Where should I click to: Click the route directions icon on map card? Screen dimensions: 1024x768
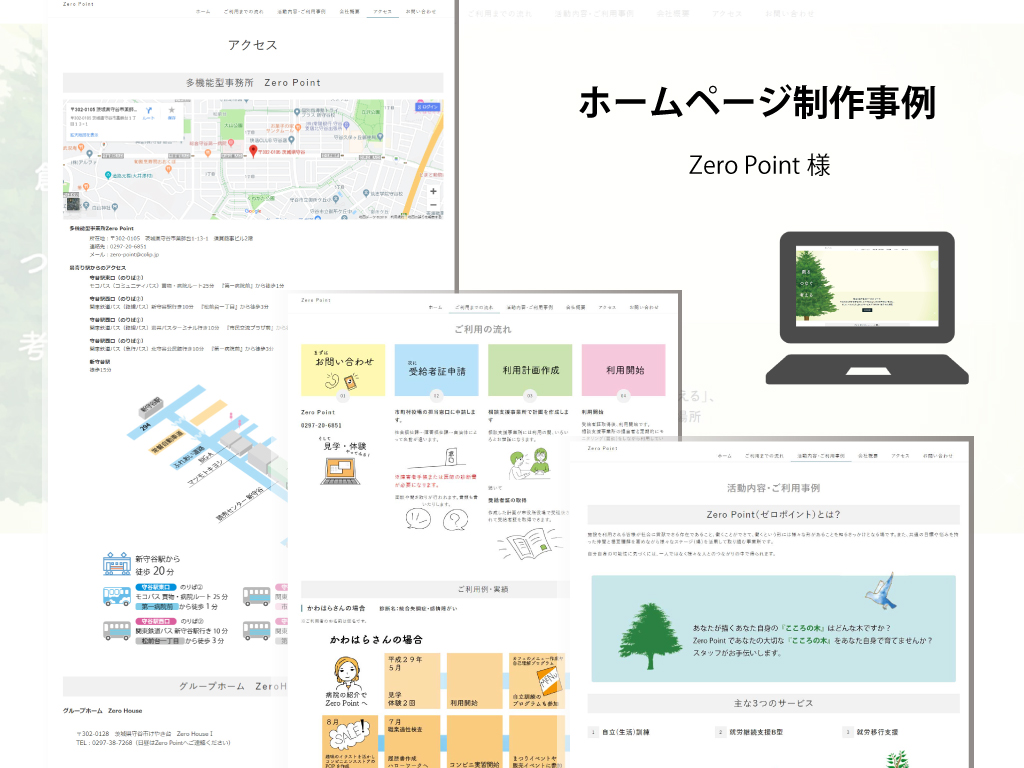click(149, 110)
